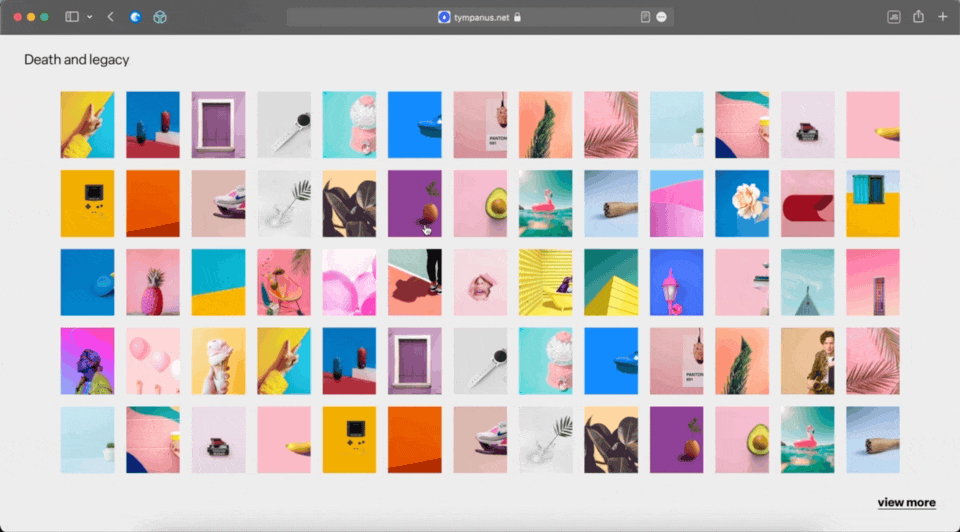Open a new tab with plus icon
The image size is (960, 532).
coord(943,17)
